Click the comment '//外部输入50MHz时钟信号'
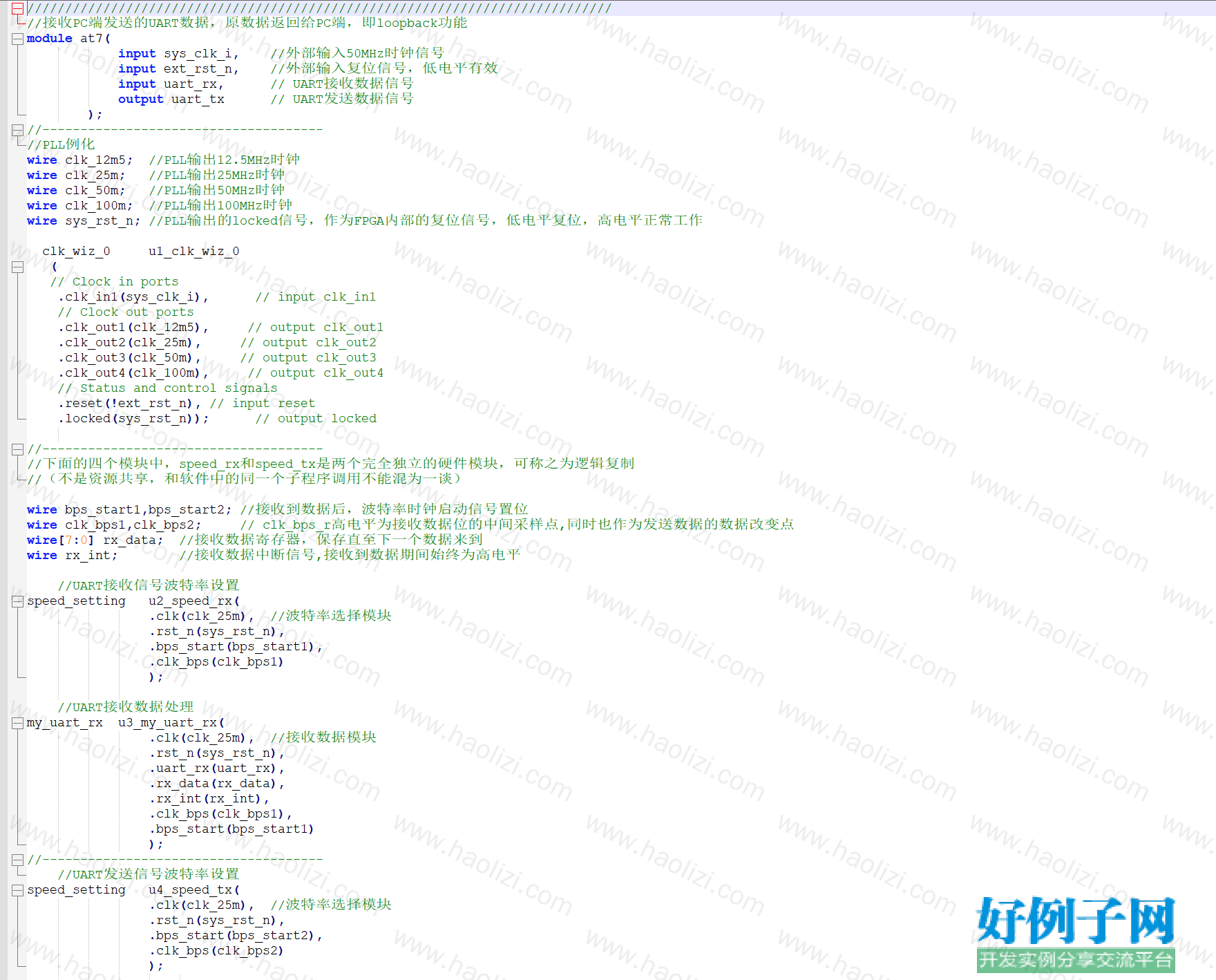Image resolution: width=1216 pixels, height=980 pixels. [357, 54]
